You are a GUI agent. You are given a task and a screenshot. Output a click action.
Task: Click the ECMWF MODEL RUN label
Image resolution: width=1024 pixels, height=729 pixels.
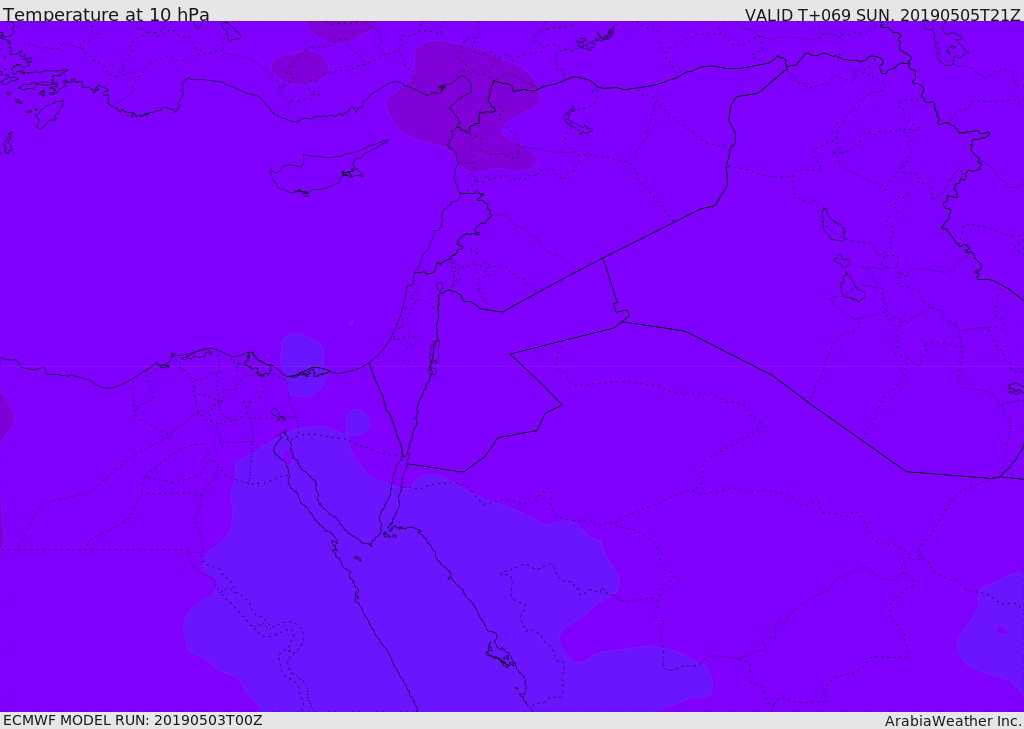coord(133,720)
